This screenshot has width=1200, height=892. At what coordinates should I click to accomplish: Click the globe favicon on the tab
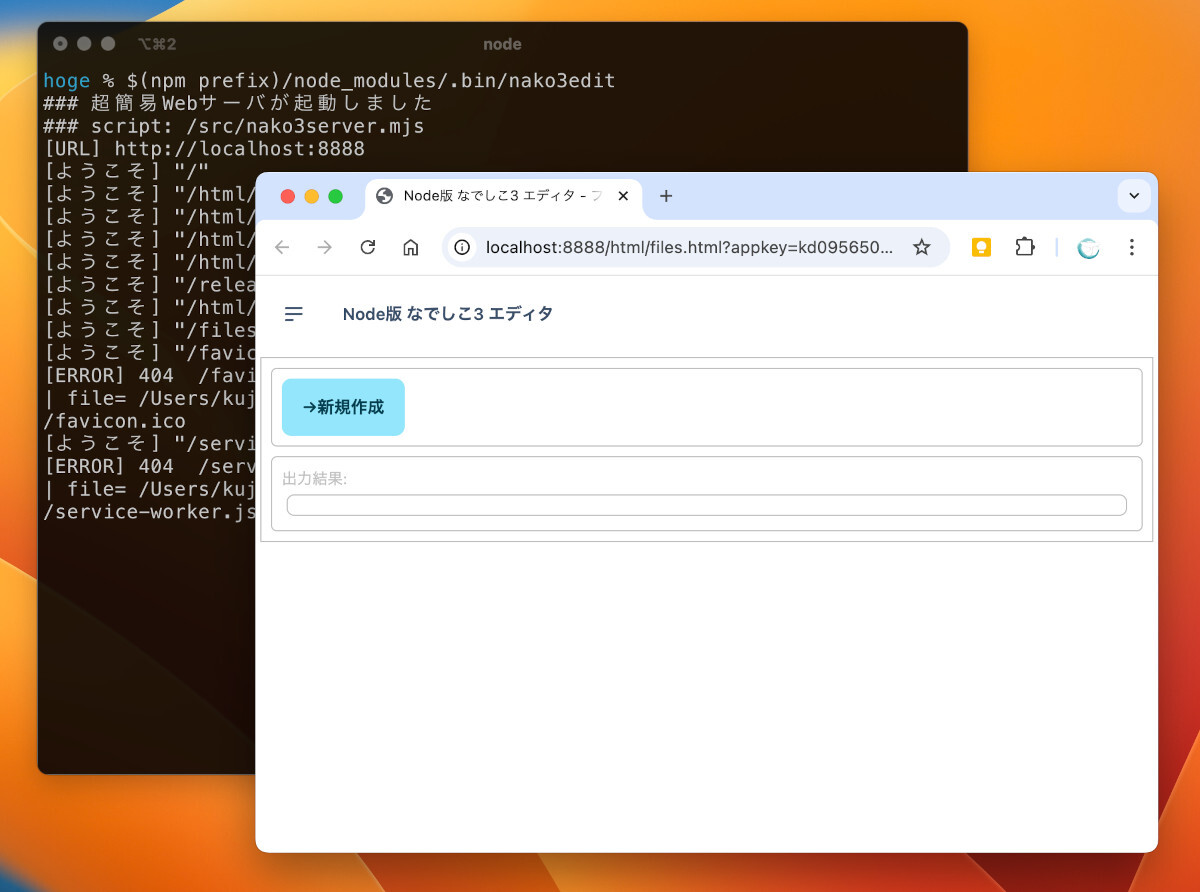tap(384, 196)
